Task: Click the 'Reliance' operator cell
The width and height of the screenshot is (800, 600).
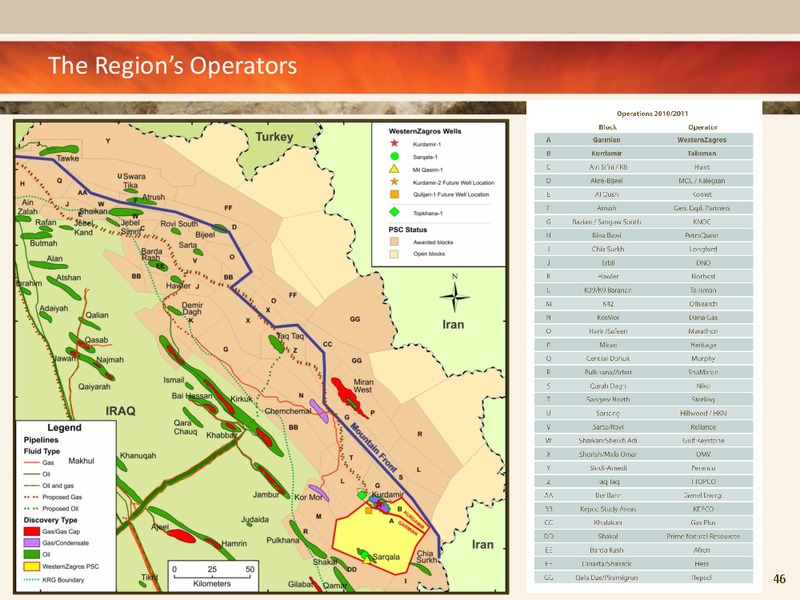Action: coord(702,427)
